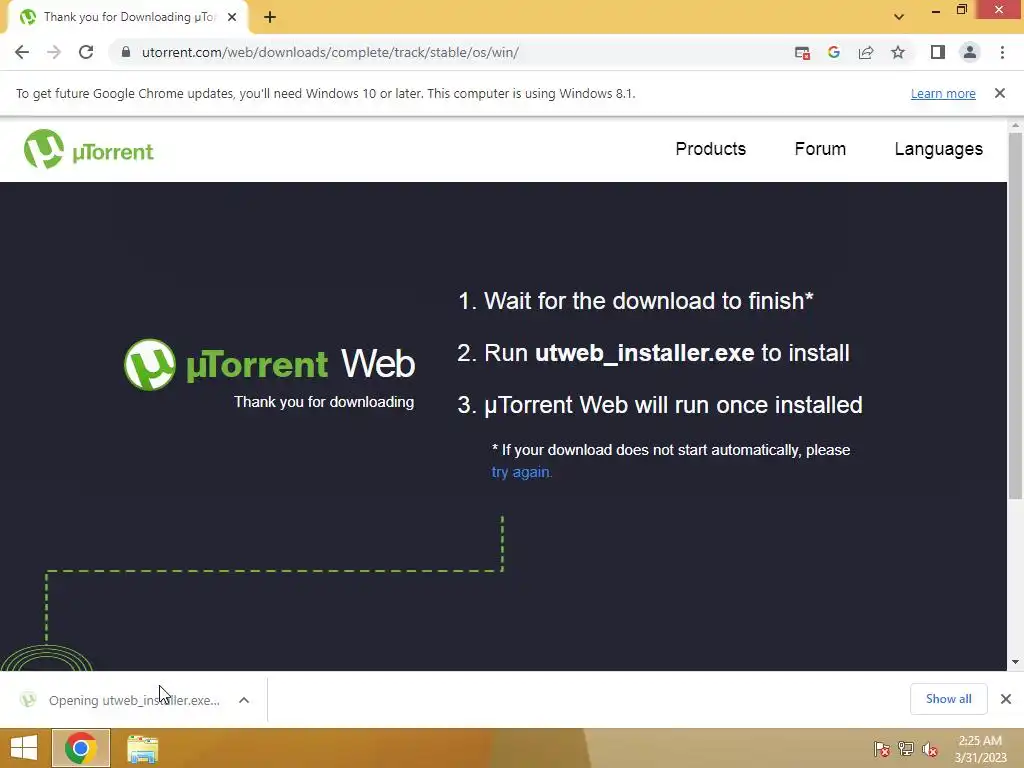Open File Explorer from taskbar
Image resolution: width=1024 pixels, height=768 pixels.
142,749
